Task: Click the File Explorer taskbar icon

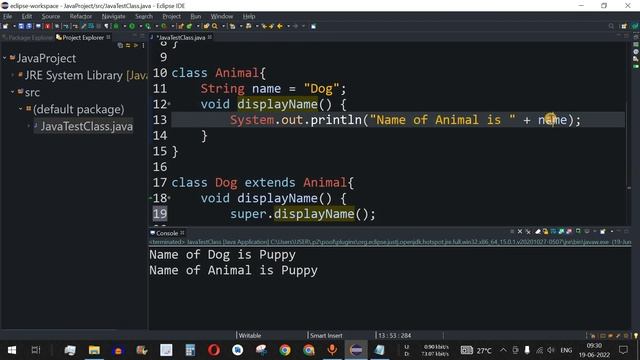Action: click(94, 350)
